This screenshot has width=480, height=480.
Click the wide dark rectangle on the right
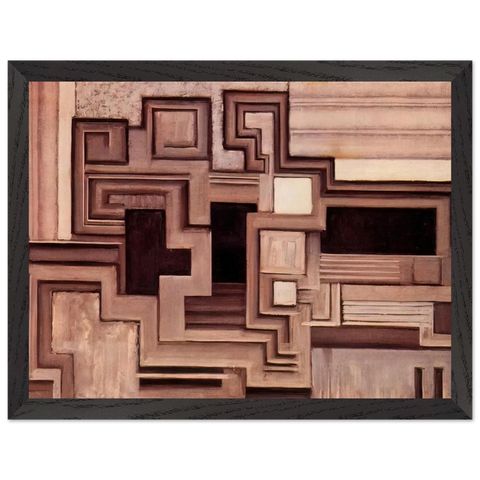coord(379,231)
